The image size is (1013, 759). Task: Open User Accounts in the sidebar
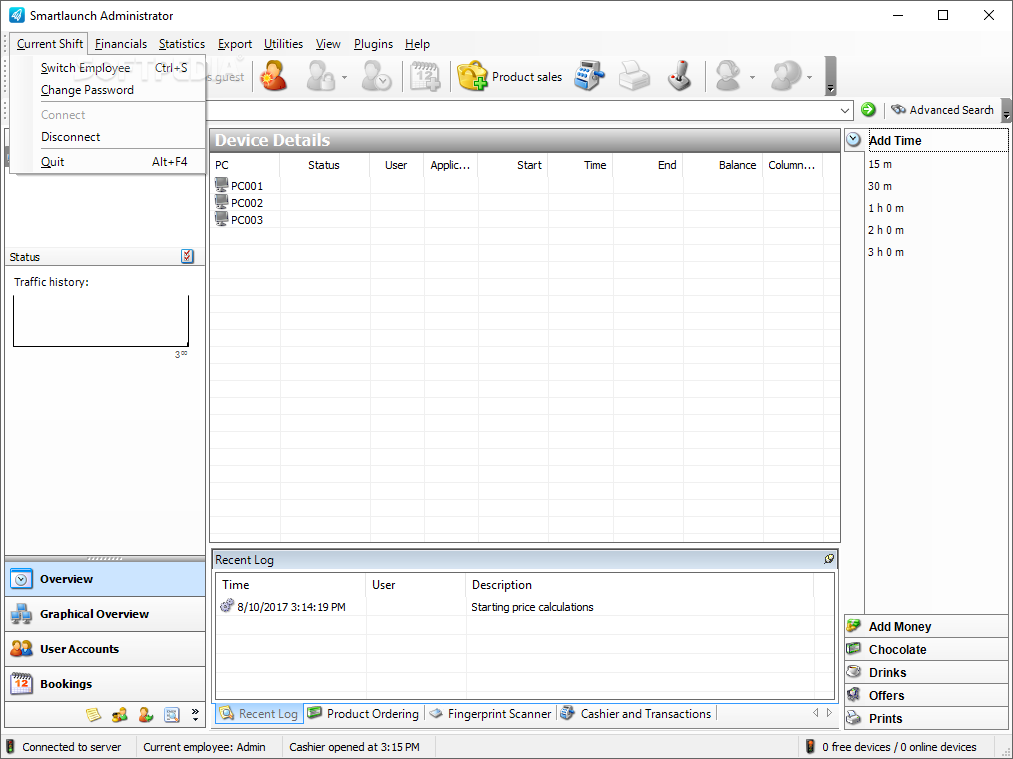point(105,649)
